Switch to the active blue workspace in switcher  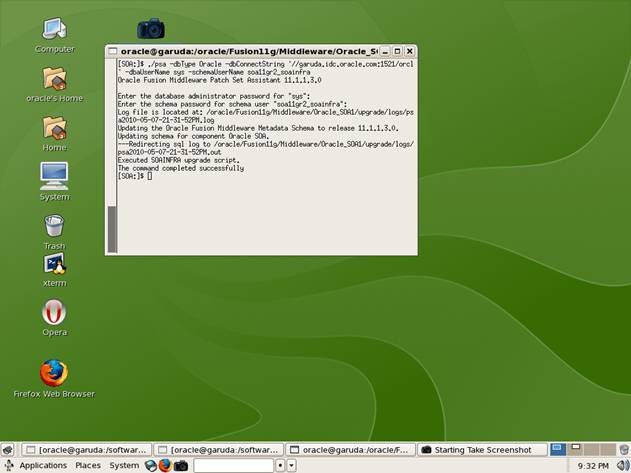[558, 450]
